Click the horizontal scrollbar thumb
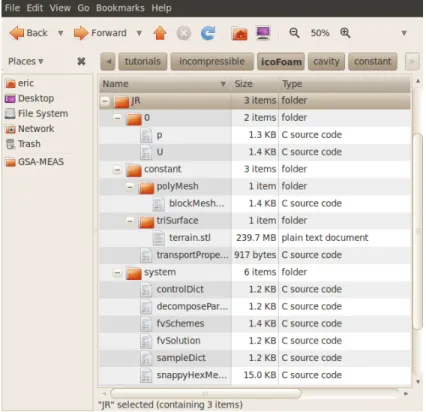This screenshot has height=412, width=426. tap(206, 394)
